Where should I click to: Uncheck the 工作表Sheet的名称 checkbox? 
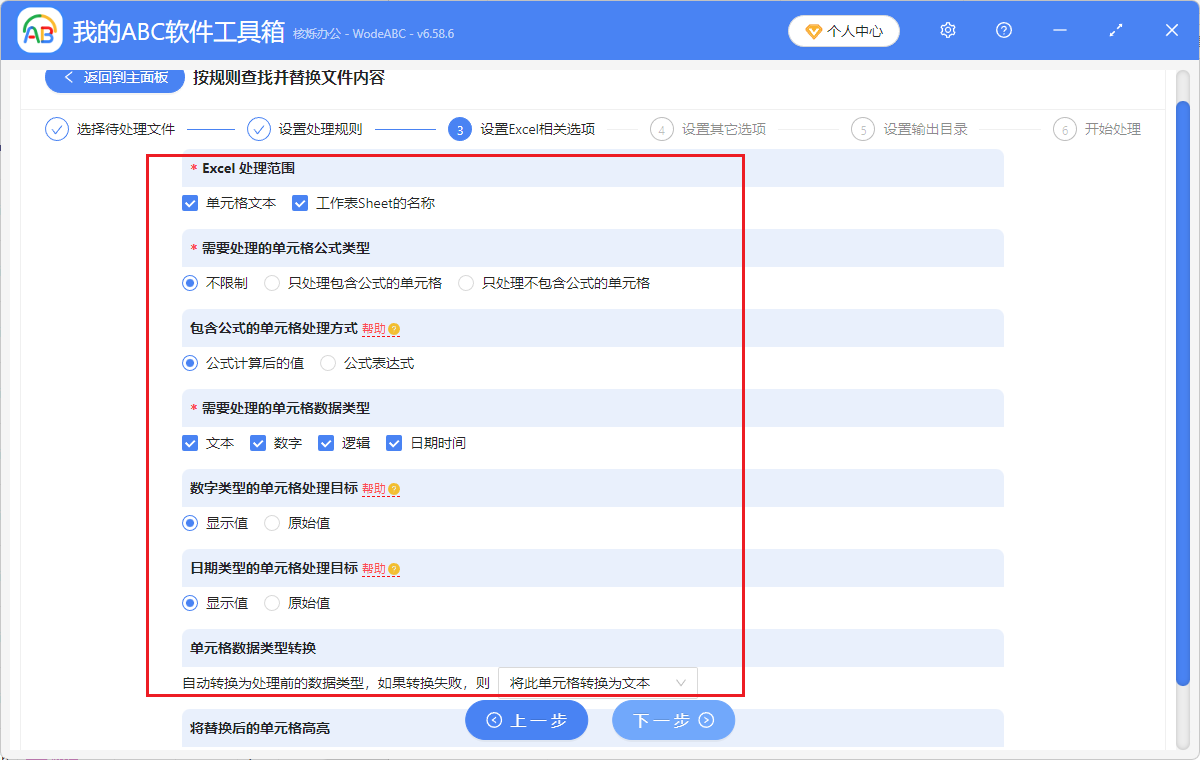pos(299,203)
